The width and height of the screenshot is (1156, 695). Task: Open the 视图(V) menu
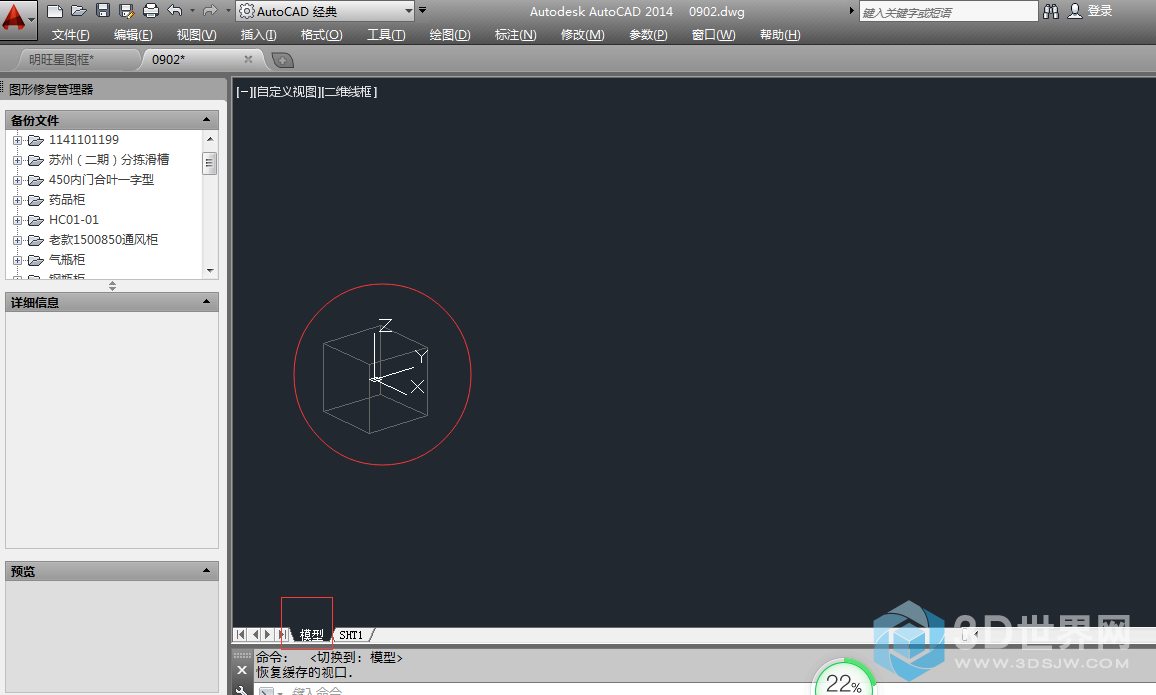[x=197, y=35]
